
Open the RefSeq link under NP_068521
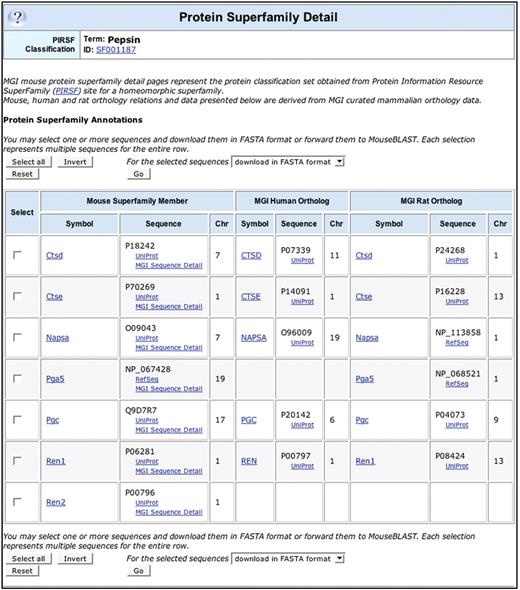pyautogui.click(x=457, y=384)
